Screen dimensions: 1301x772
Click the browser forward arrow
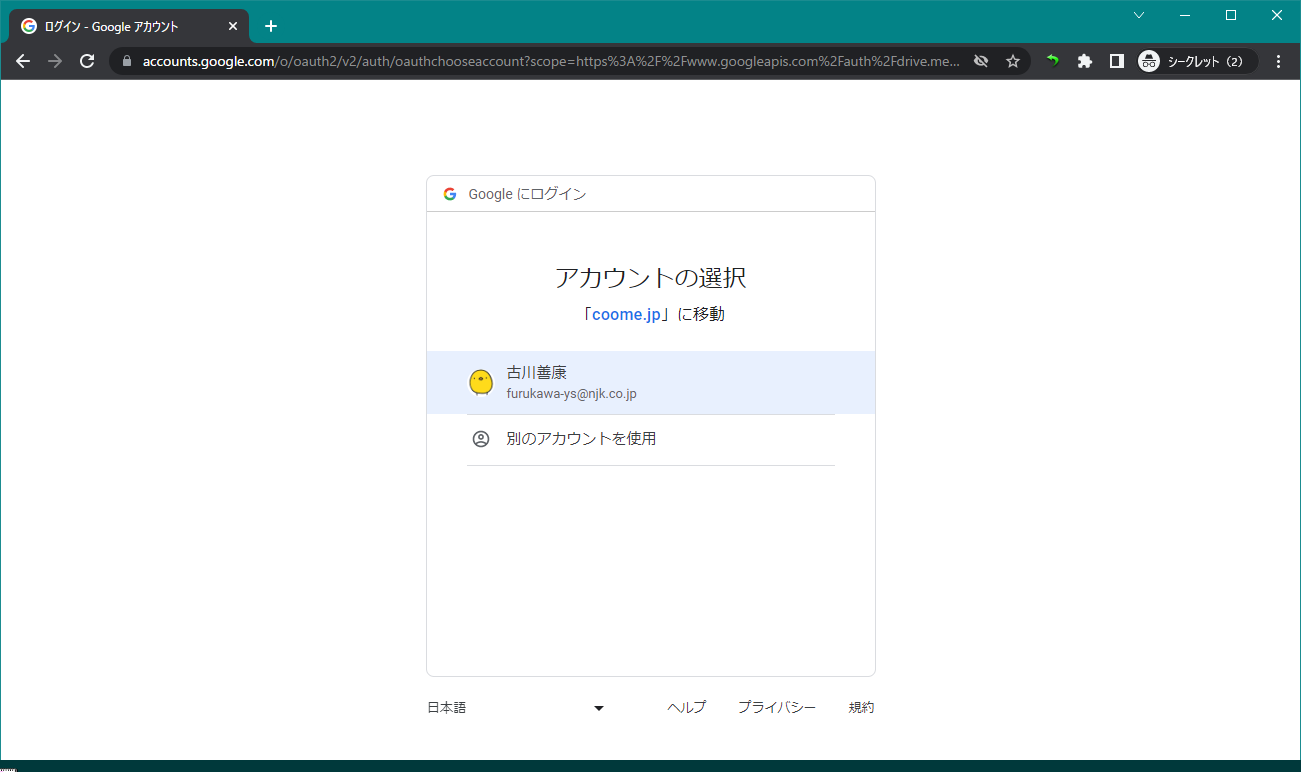tap(55, 61)
